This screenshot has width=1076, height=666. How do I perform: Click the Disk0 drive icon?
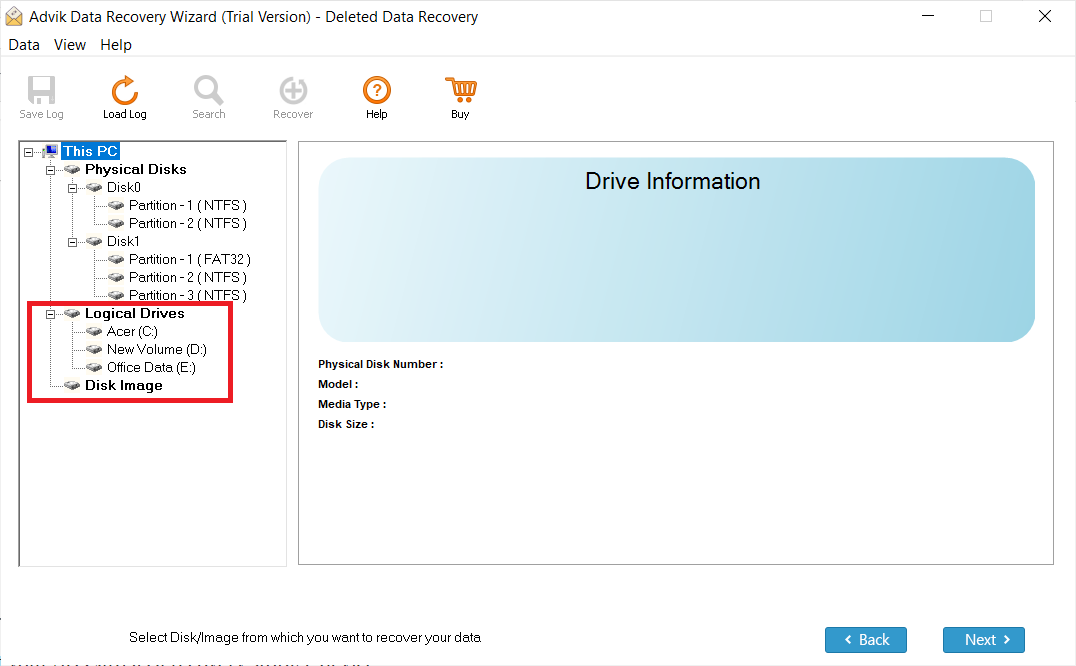(x=94, y=187)
